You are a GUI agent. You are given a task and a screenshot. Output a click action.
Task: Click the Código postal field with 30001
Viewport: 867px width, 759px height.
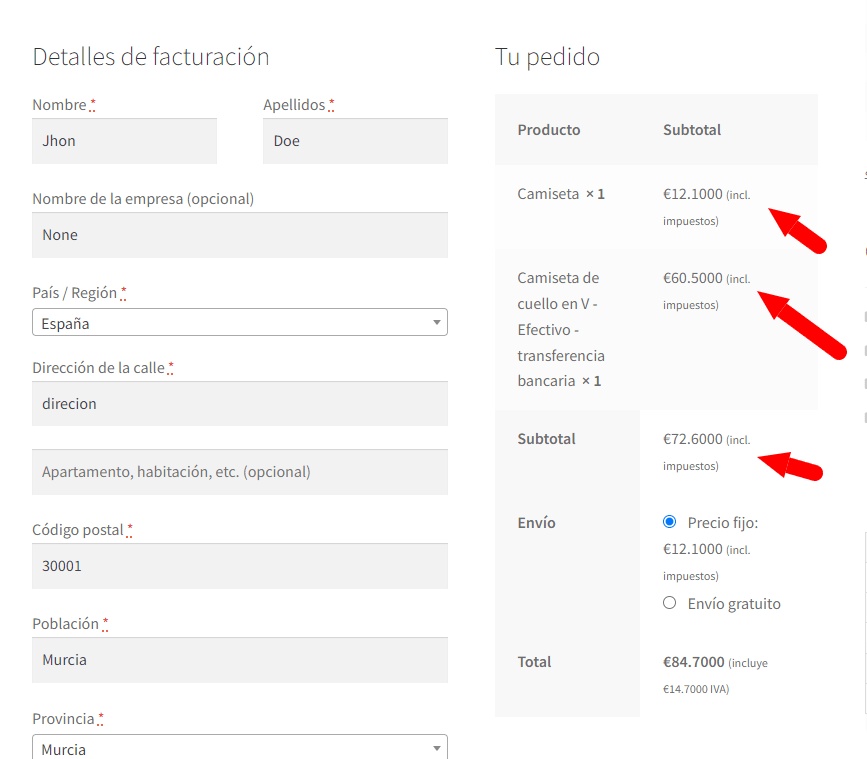pyautogui.click(x=240, y=566)
